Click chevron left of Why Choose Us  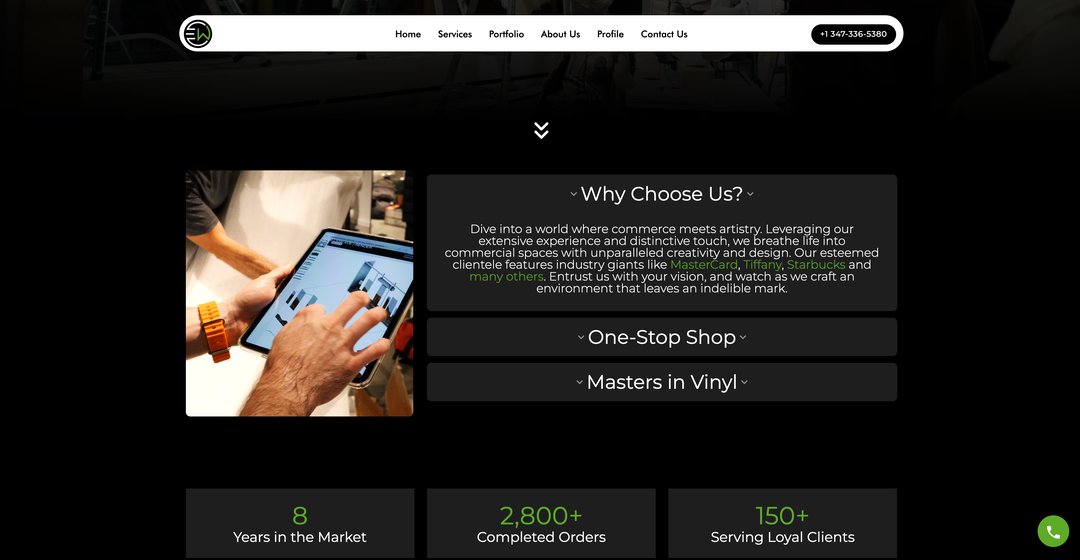(573, 194)
